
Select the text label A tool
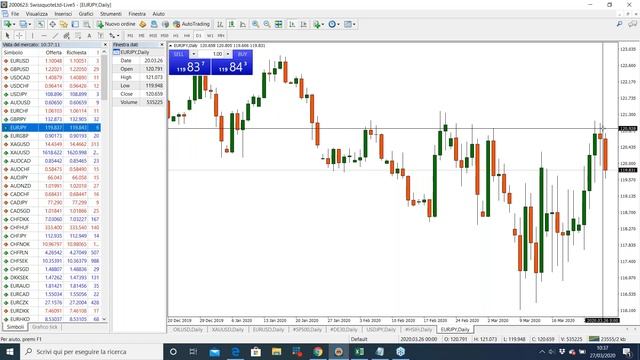coord(89,36)
